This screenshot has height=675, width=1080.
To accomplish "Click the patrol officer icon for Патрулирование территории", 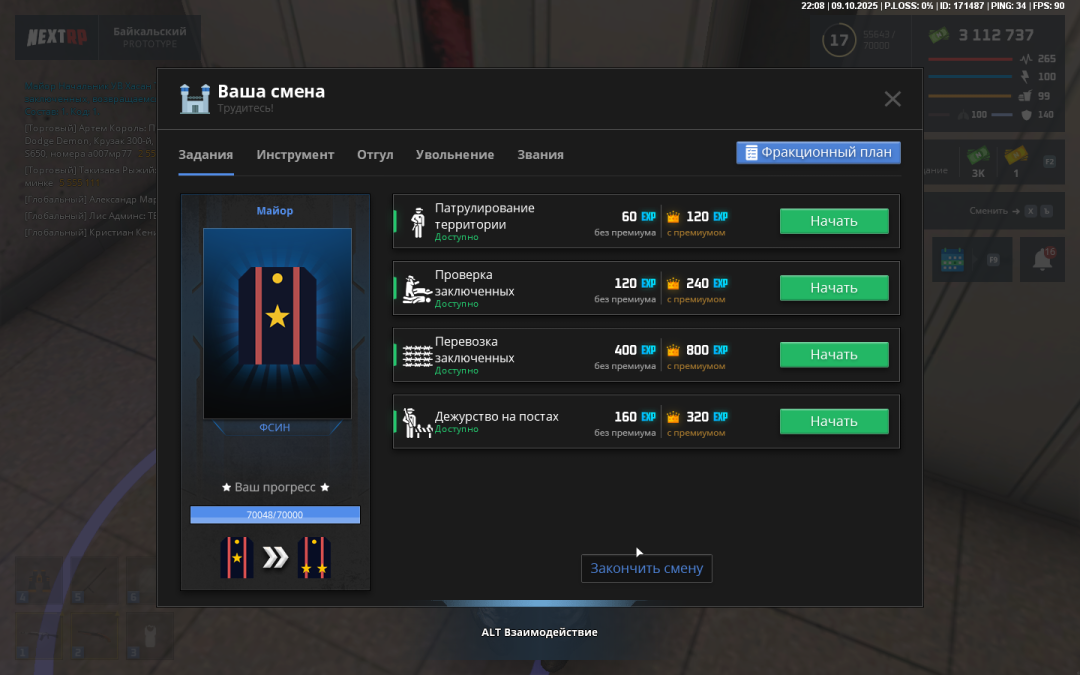I will [417, 221].
